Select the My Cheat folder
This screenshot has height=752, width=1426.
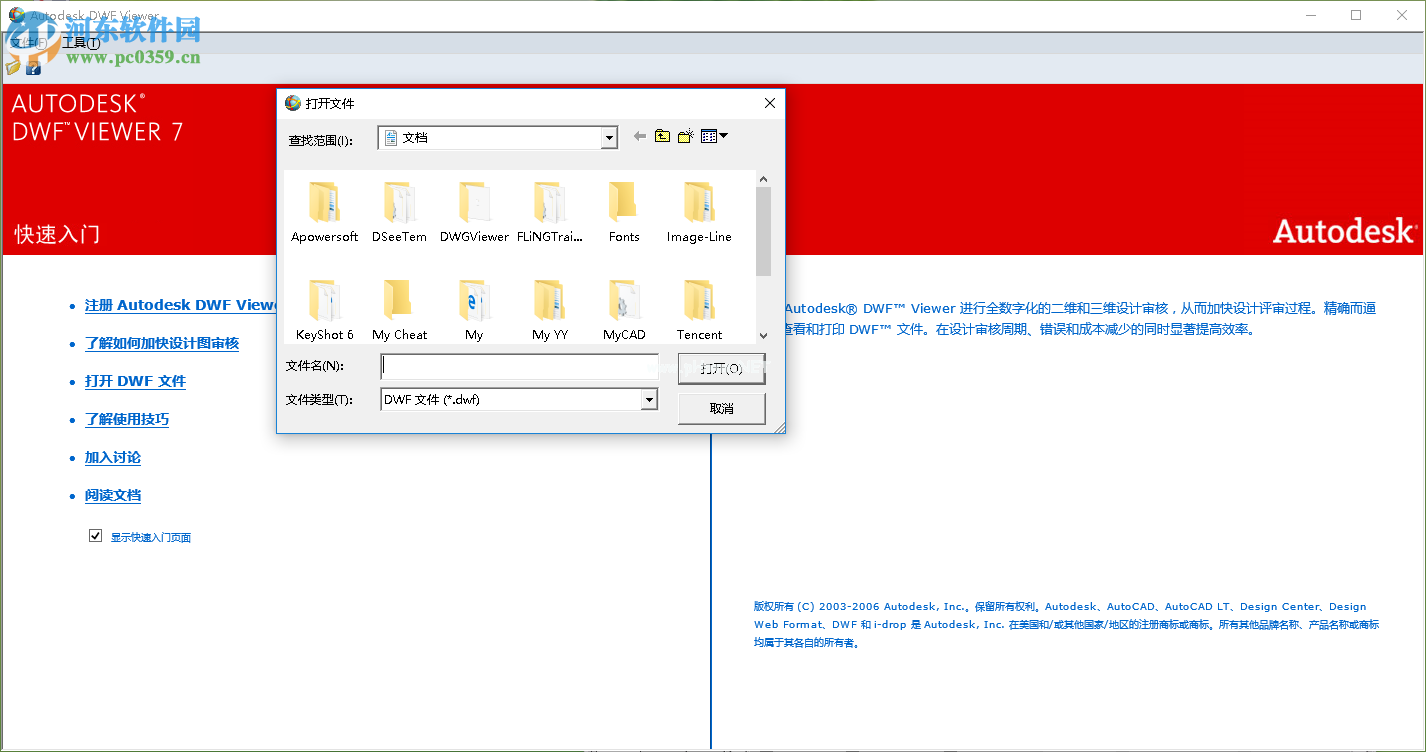tap(399, 310)
